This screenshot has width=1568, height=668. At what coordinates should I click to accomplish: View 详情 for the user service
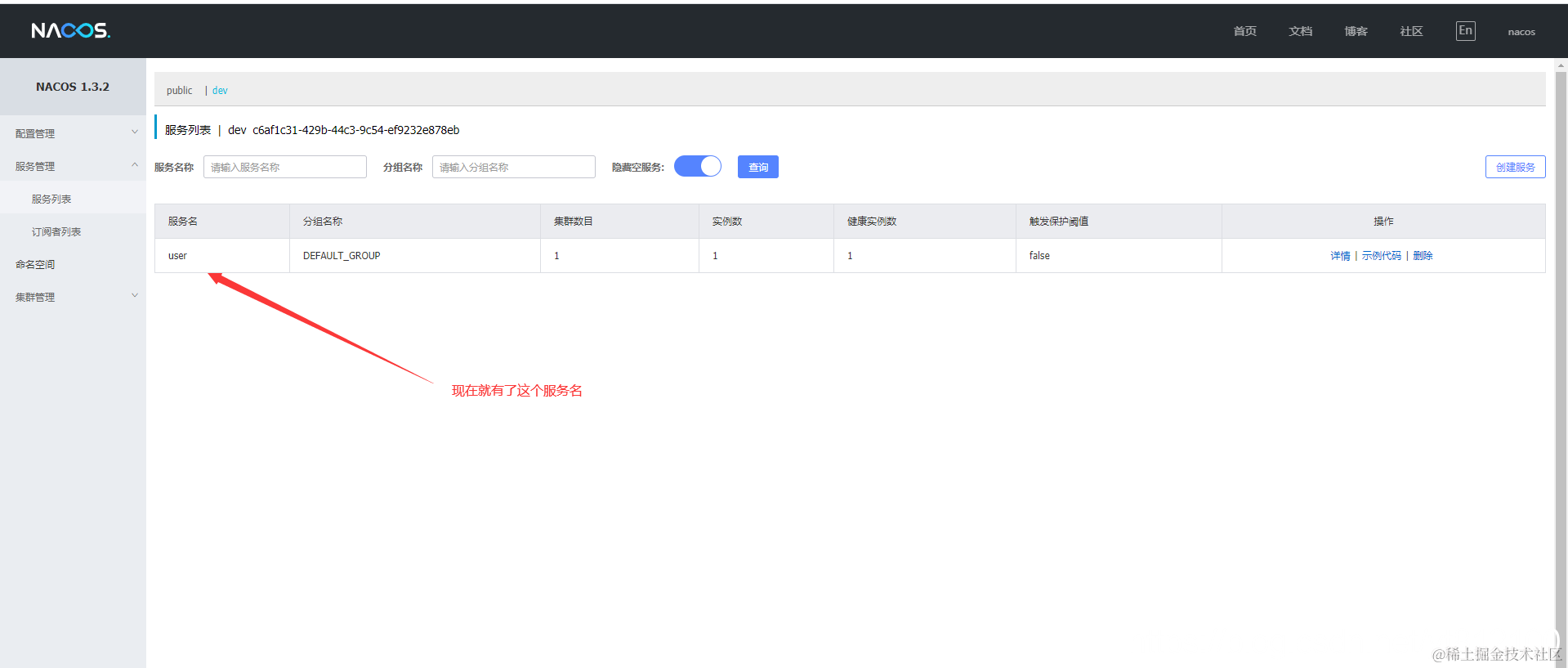[x=1340, y=256]
